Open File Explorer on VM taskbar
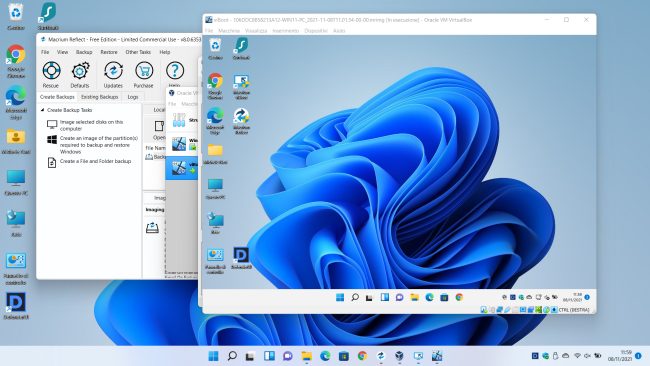This screenshot has height=366, width=650. click(x=415, y=298)
